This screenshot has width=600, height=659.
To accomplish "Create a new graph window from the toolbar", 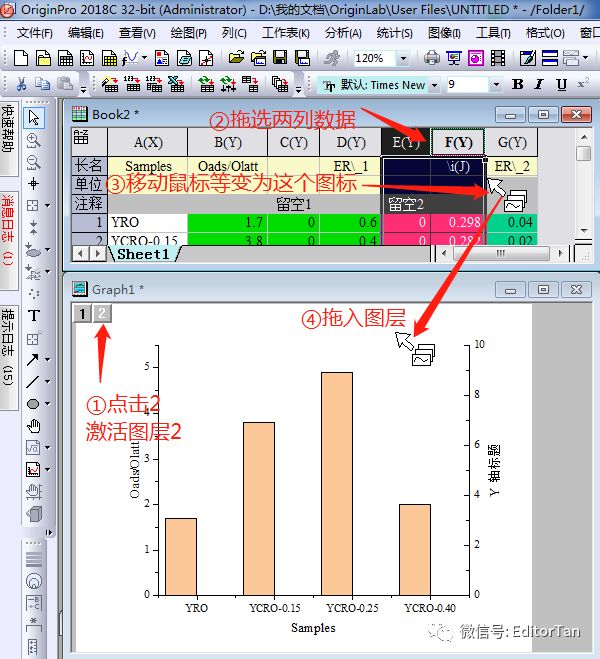I will tap(87, 58).
